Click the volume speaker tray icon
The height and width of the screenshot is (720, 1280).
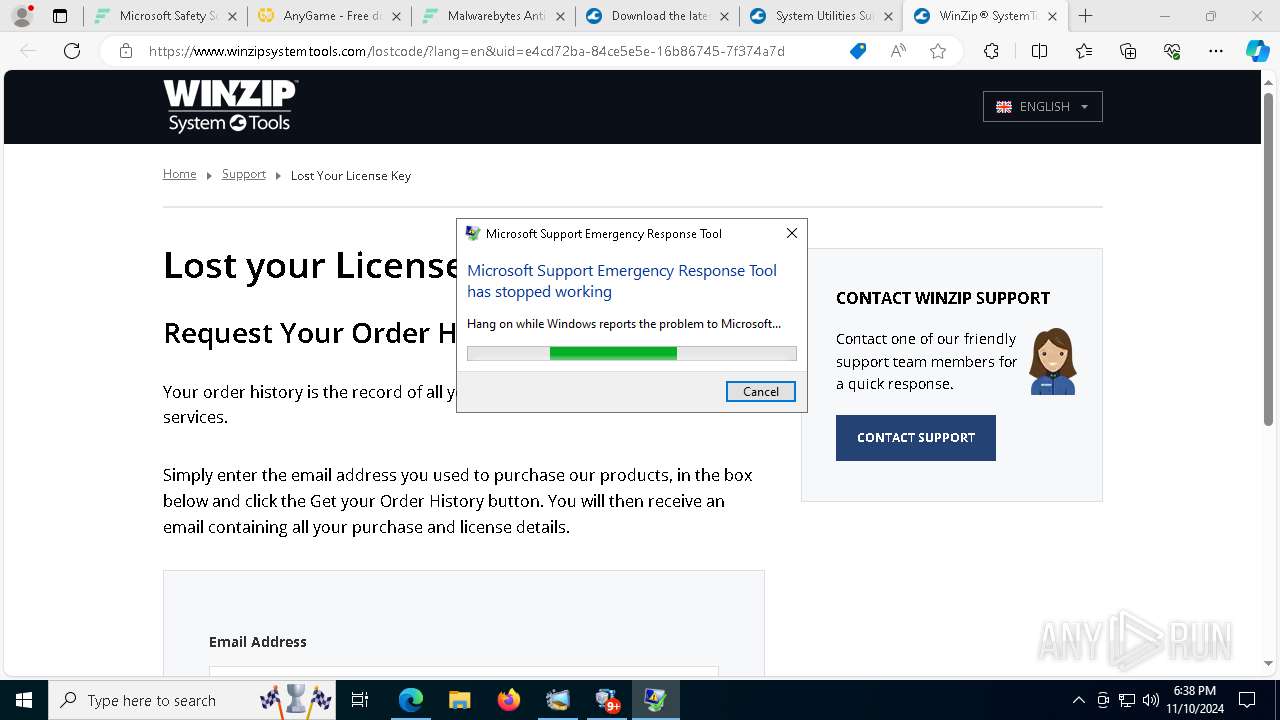1150,700
